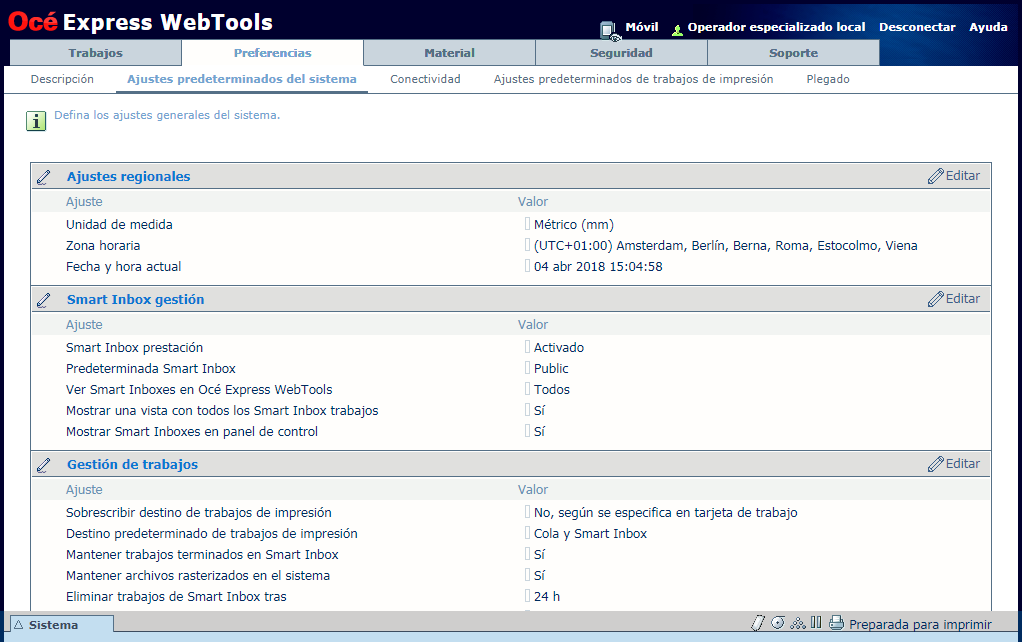Click the paper sheet icon in status bar
The image size is (1022, 642).
pos(757,623)
